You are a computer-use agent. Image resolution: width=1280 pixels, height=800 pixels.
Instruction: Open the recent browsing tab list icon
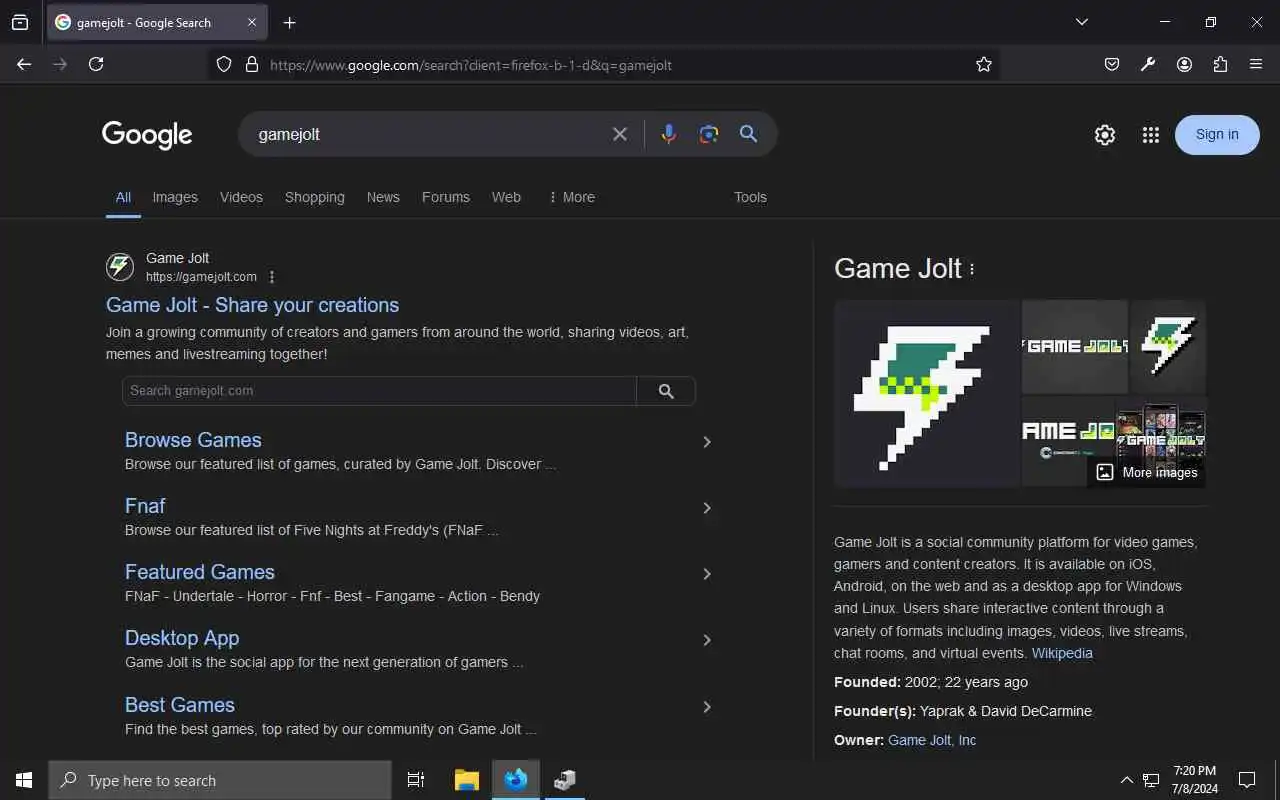point(20,22)
